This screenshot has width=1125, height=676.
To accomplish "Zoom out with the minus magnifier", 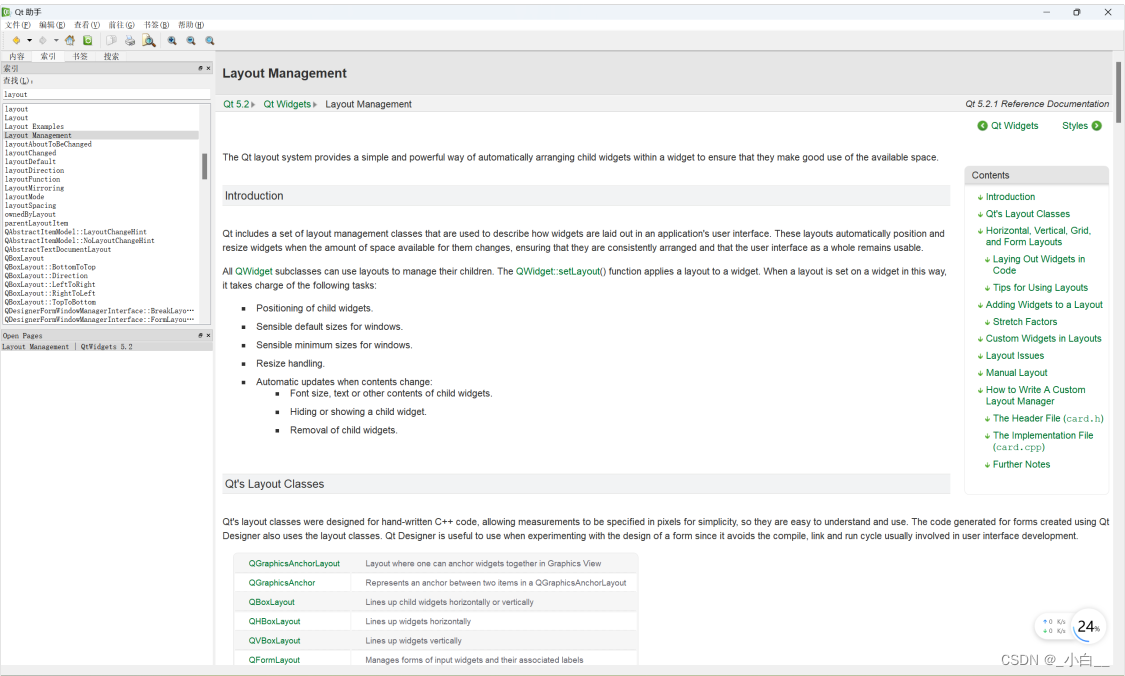I will pyautogui.click(x=191, y=41).
